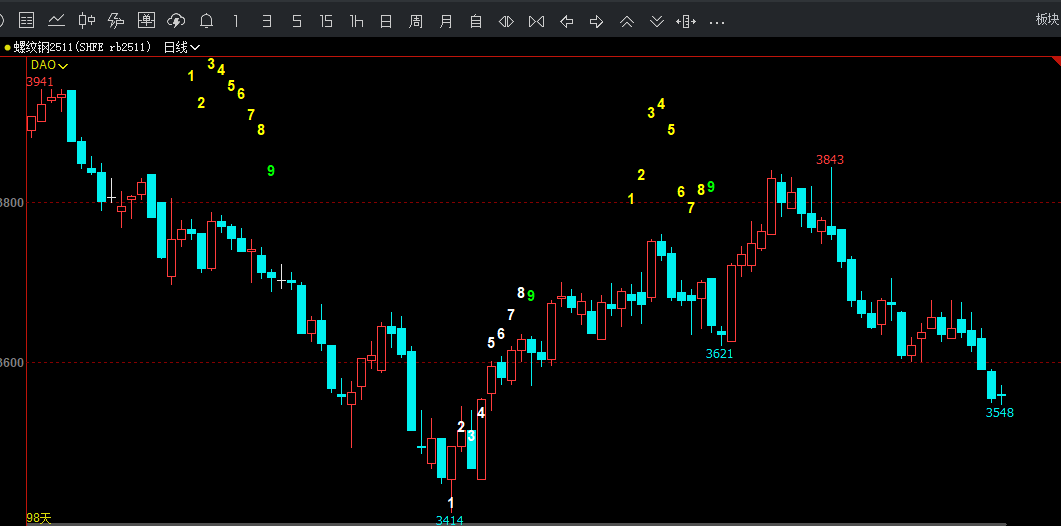The width and height of the screenshot is (1061, 526).
Task: Select the 1-minute period button
Action: coord(236,21)
